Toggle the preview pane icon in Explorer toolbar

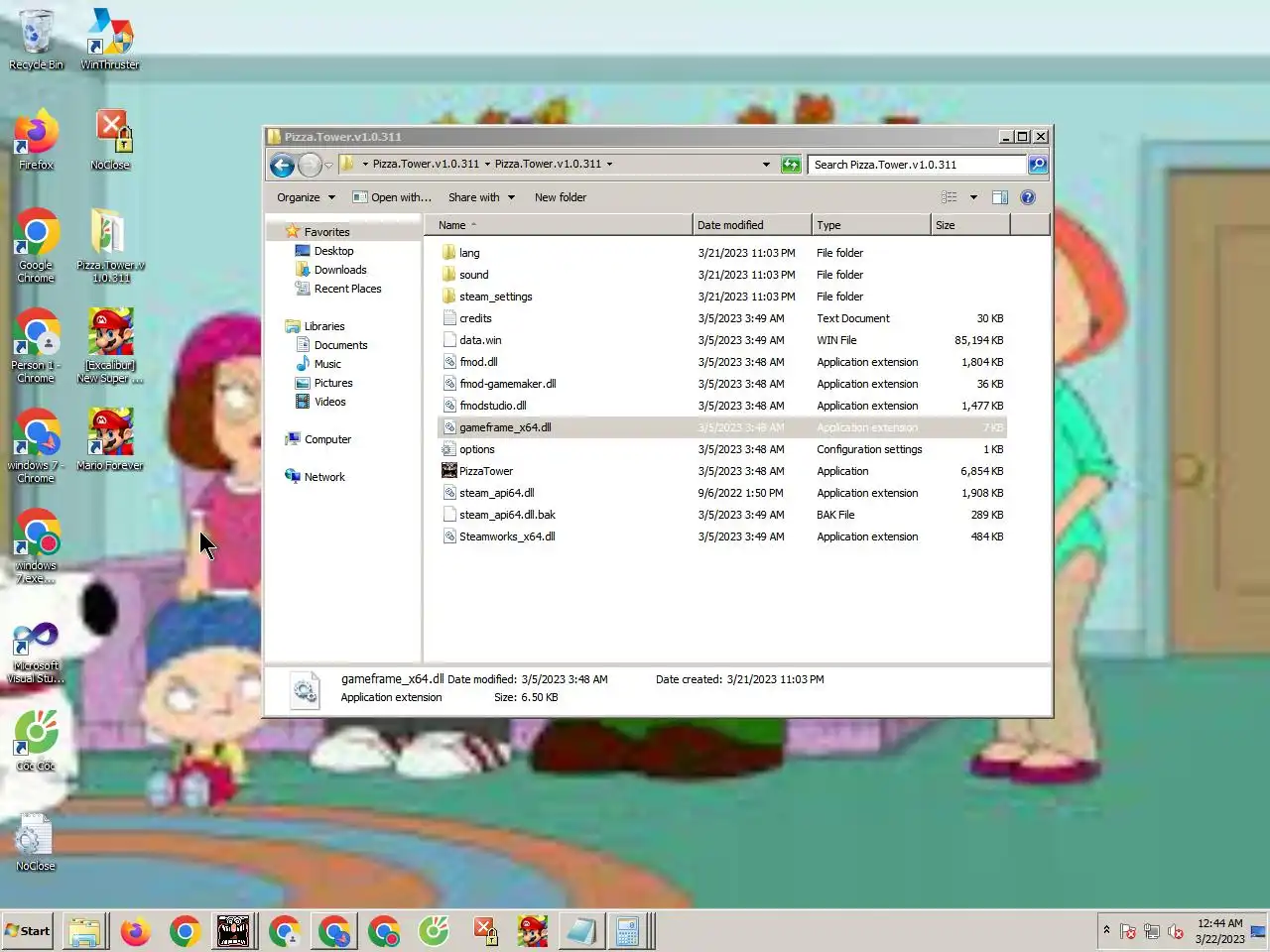pyautogui.click(x=1000, y=197)
